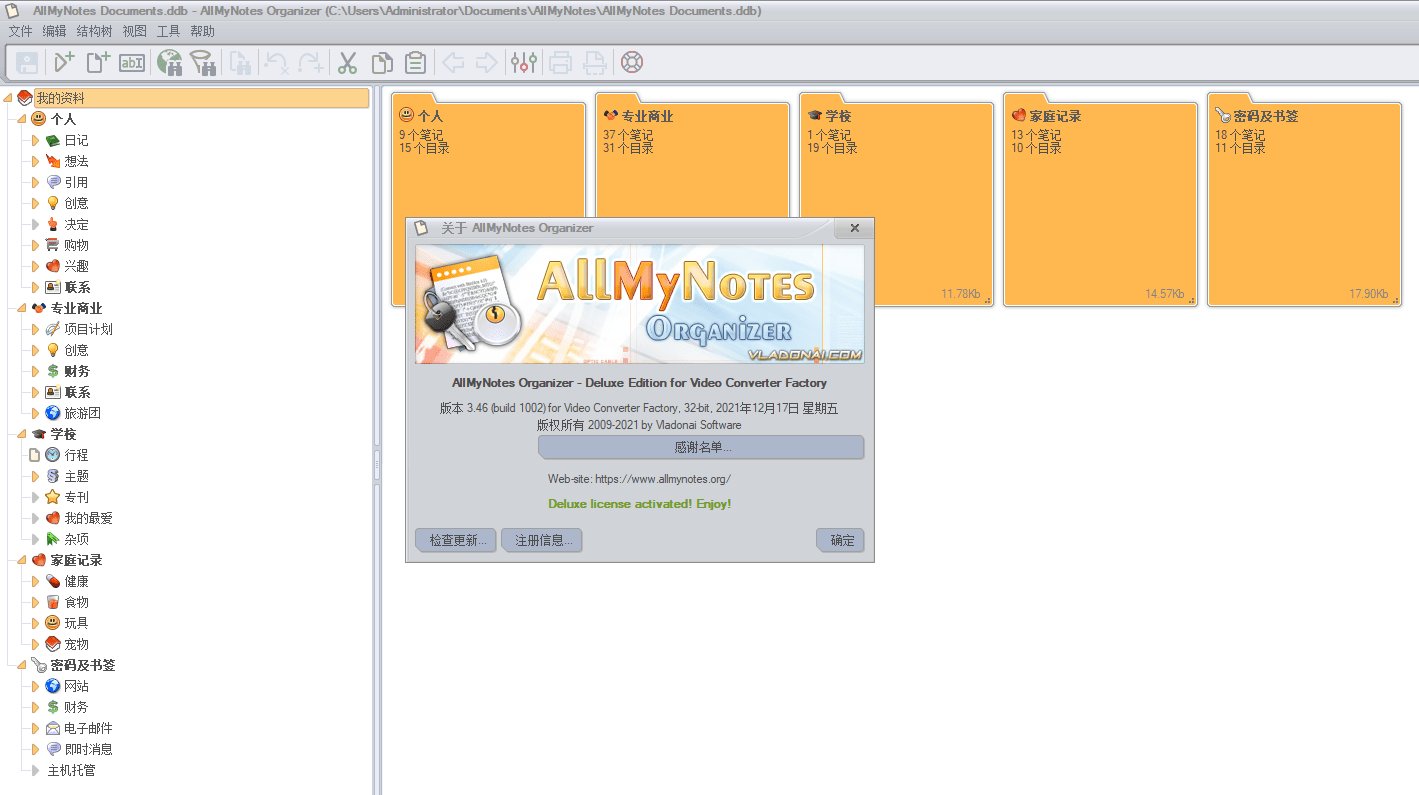Viewport: 1419px width, 795px height.
Task: Click the star icon beside 专刊
Action: (x=53, y=497)
